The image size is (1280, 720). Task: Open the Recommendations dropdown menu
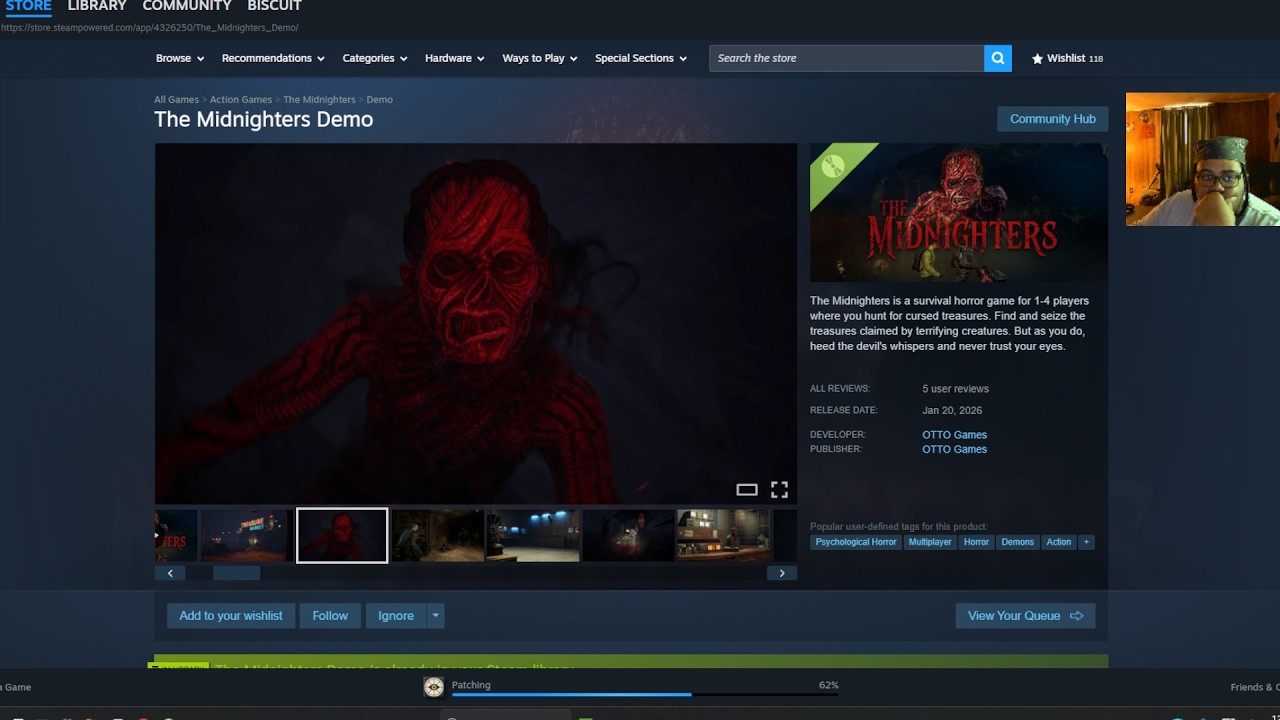coord(273,58)
